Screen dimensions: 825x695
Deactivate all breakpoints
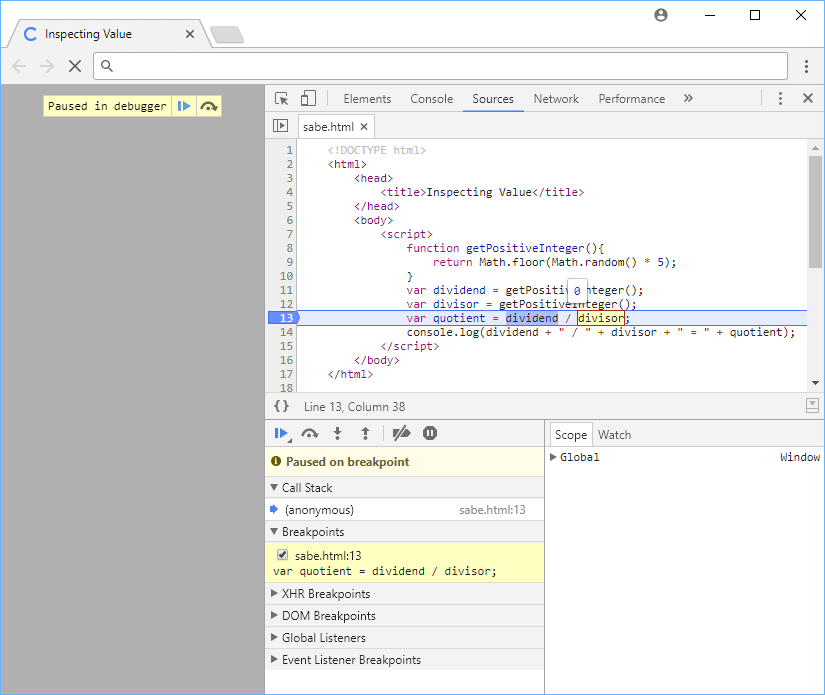tap(401, 434)
